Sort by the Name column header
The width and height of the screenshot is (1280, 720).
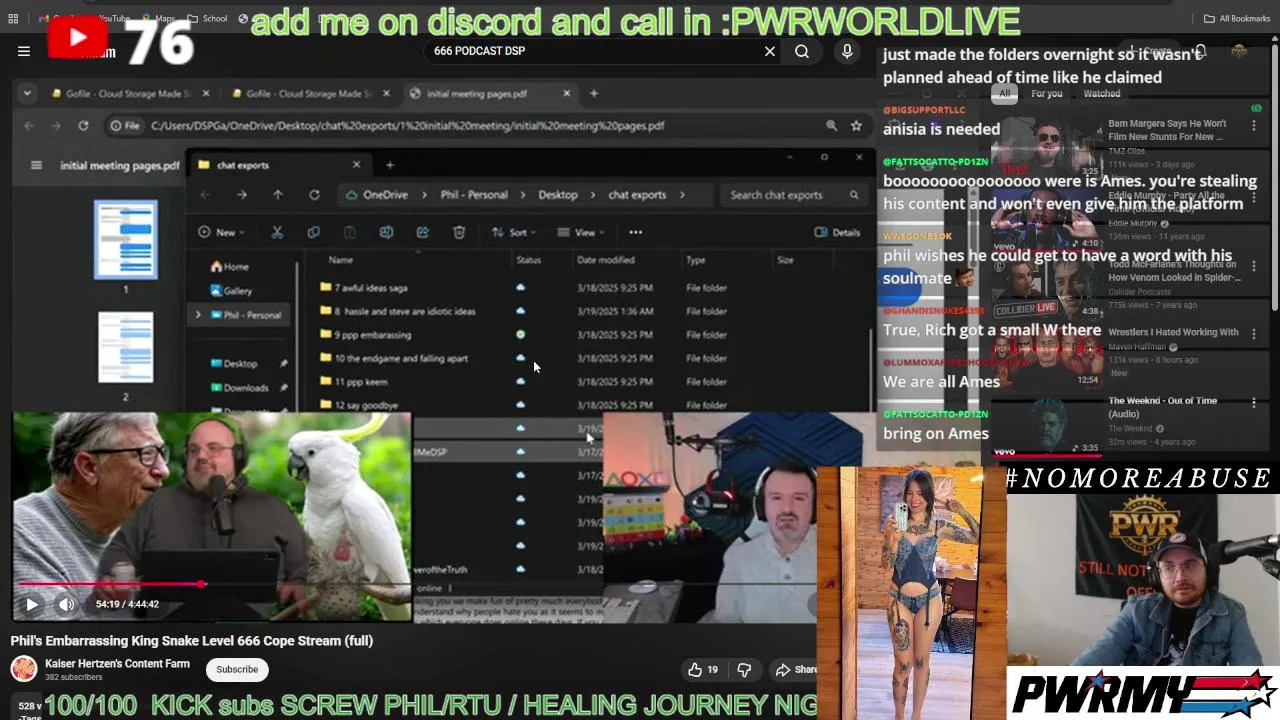(x=341, y=260)
